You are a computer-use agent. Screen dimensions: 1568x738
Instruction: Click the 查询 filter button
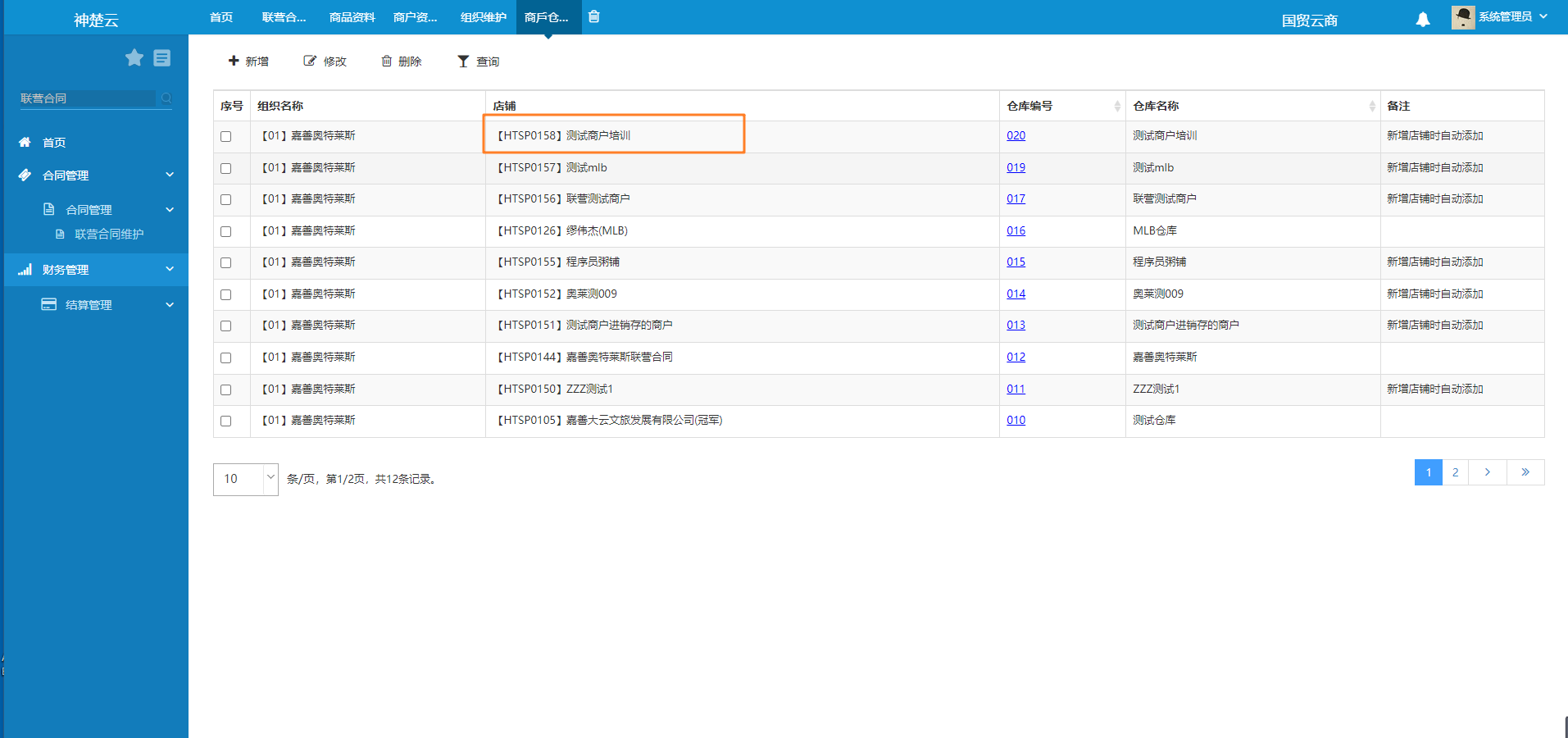[x=478, y=61]
